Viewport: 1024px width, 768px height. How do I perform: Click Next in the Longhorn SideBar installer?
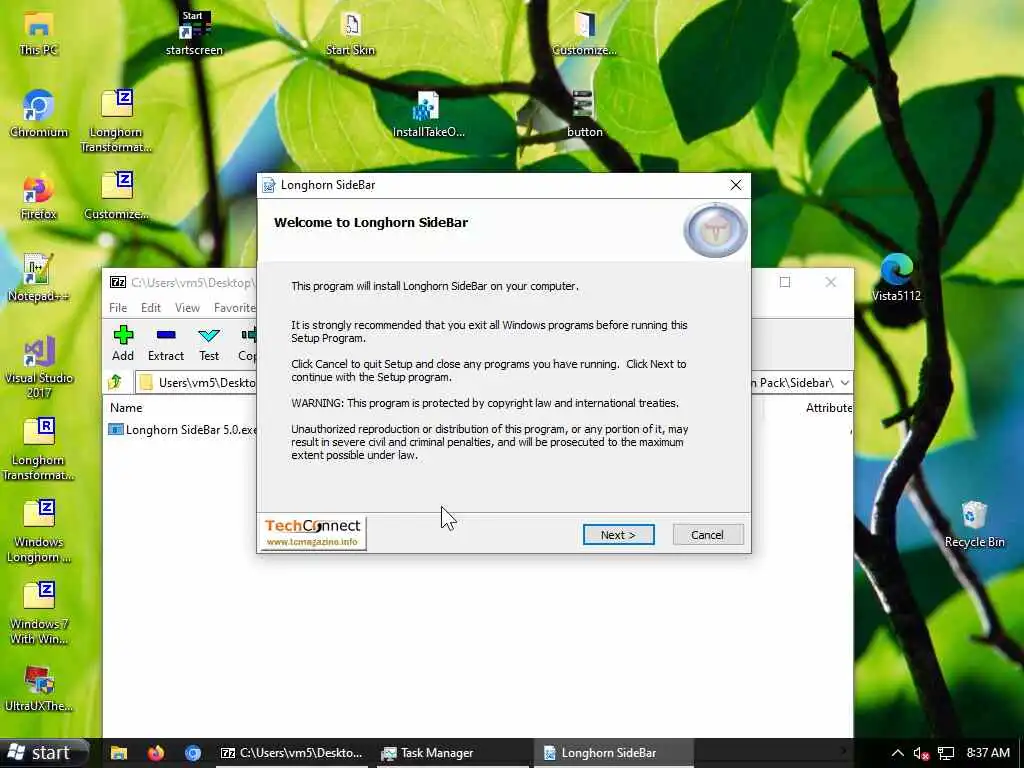click(618, 535)
